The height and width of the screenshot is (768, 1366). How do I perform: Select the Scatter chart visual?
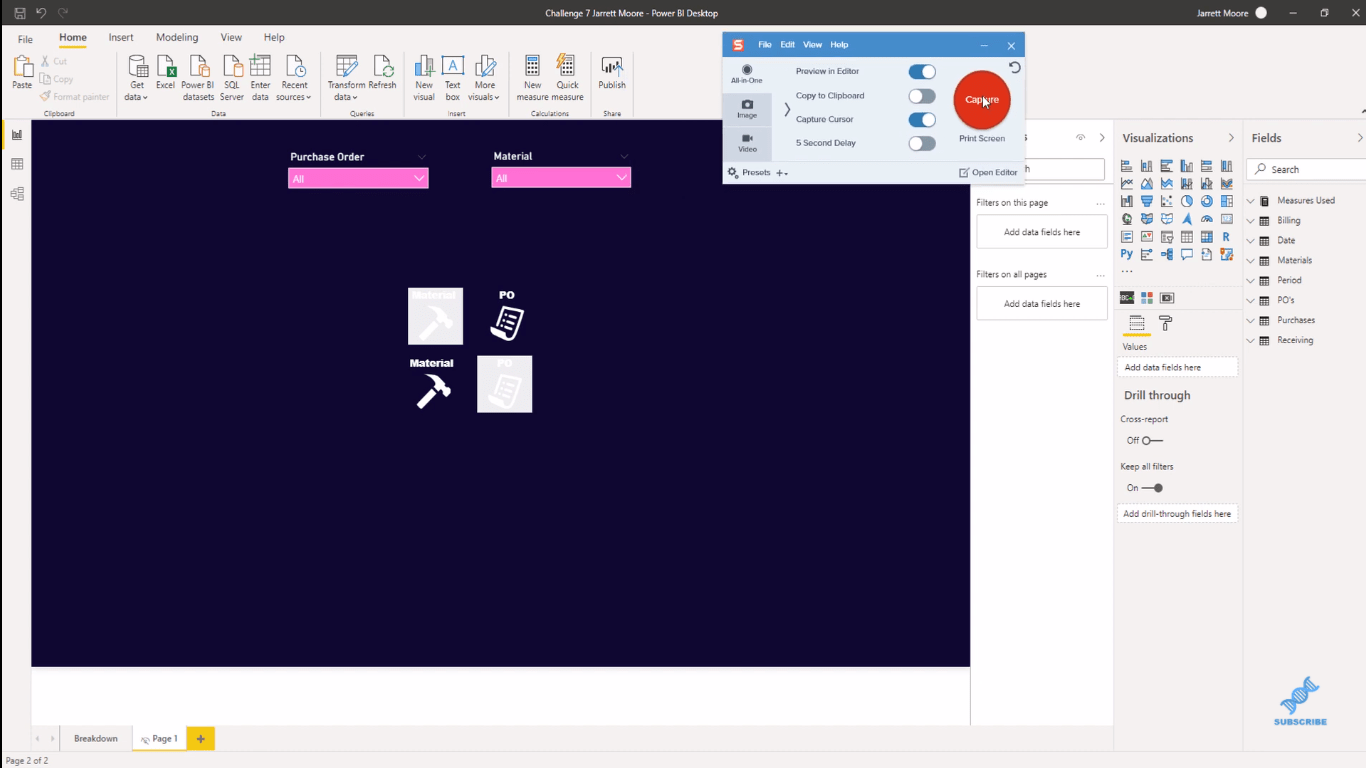point(1167,202)
